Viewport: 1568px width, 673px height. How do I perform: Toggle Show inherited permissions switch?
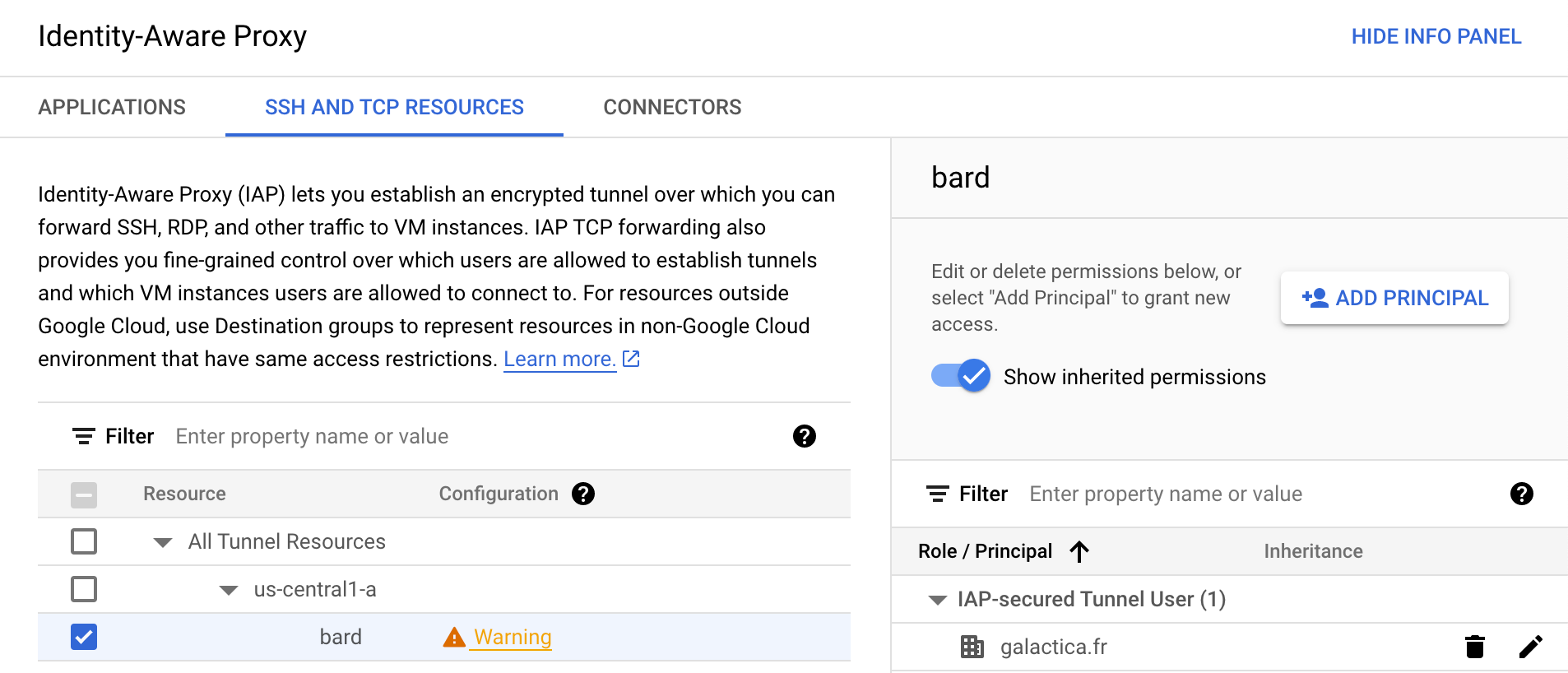tap(961, 376)
